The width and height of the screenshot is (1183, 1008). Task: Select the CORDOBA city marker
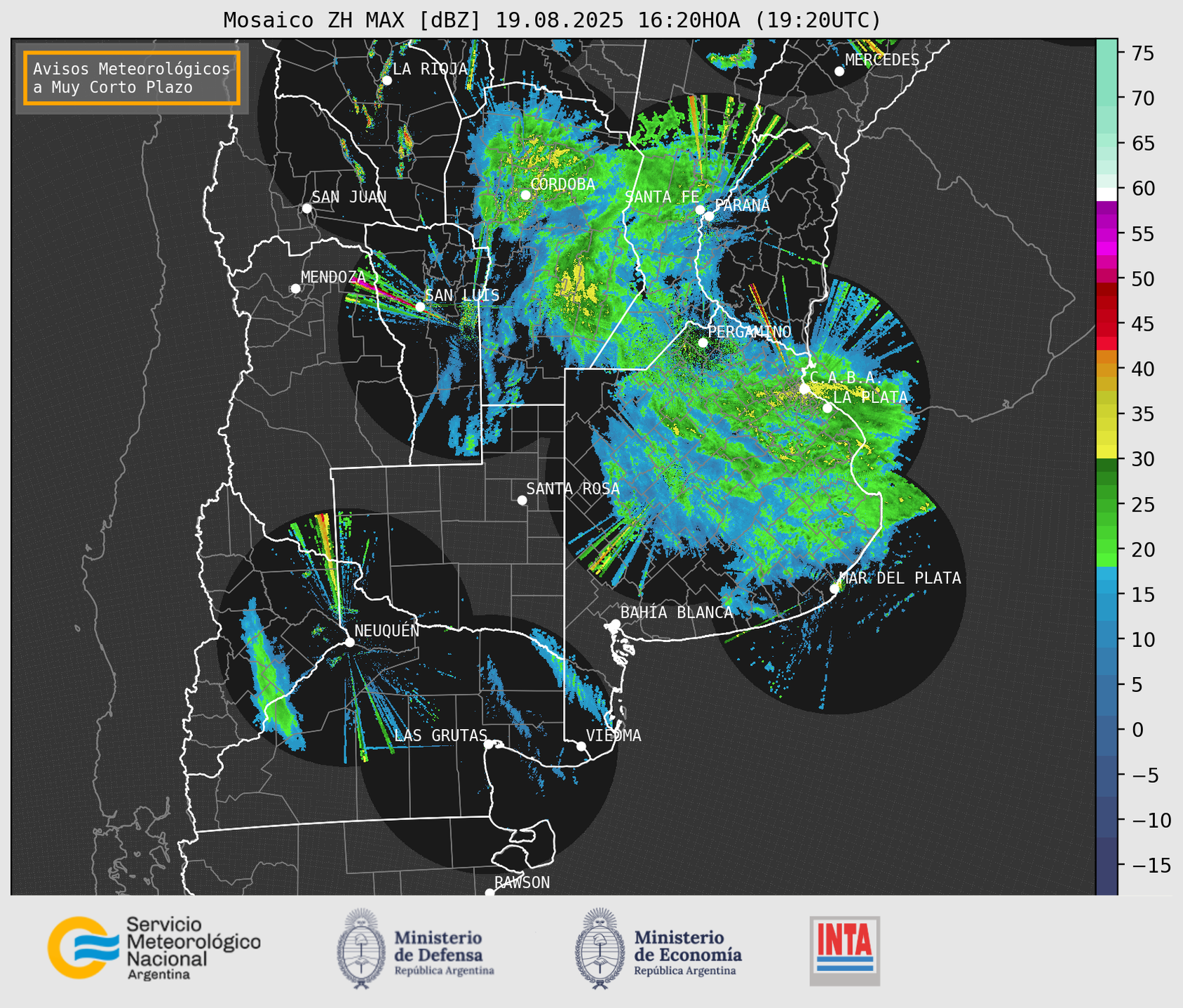coord(526,195)
